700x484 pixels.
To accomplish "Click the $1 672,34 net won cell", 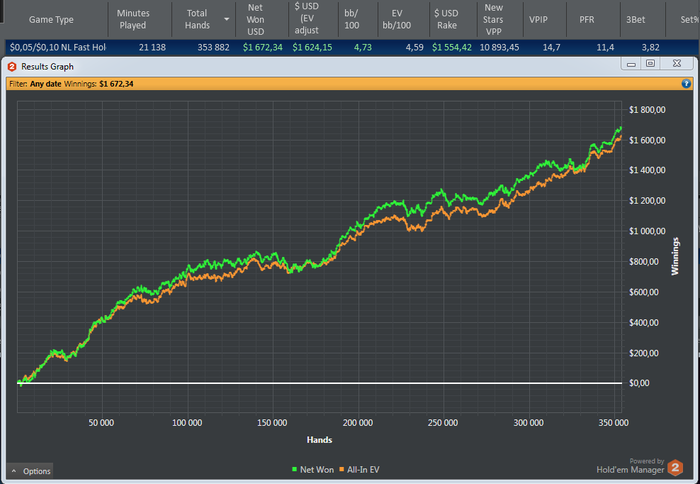I will (262, 47).
